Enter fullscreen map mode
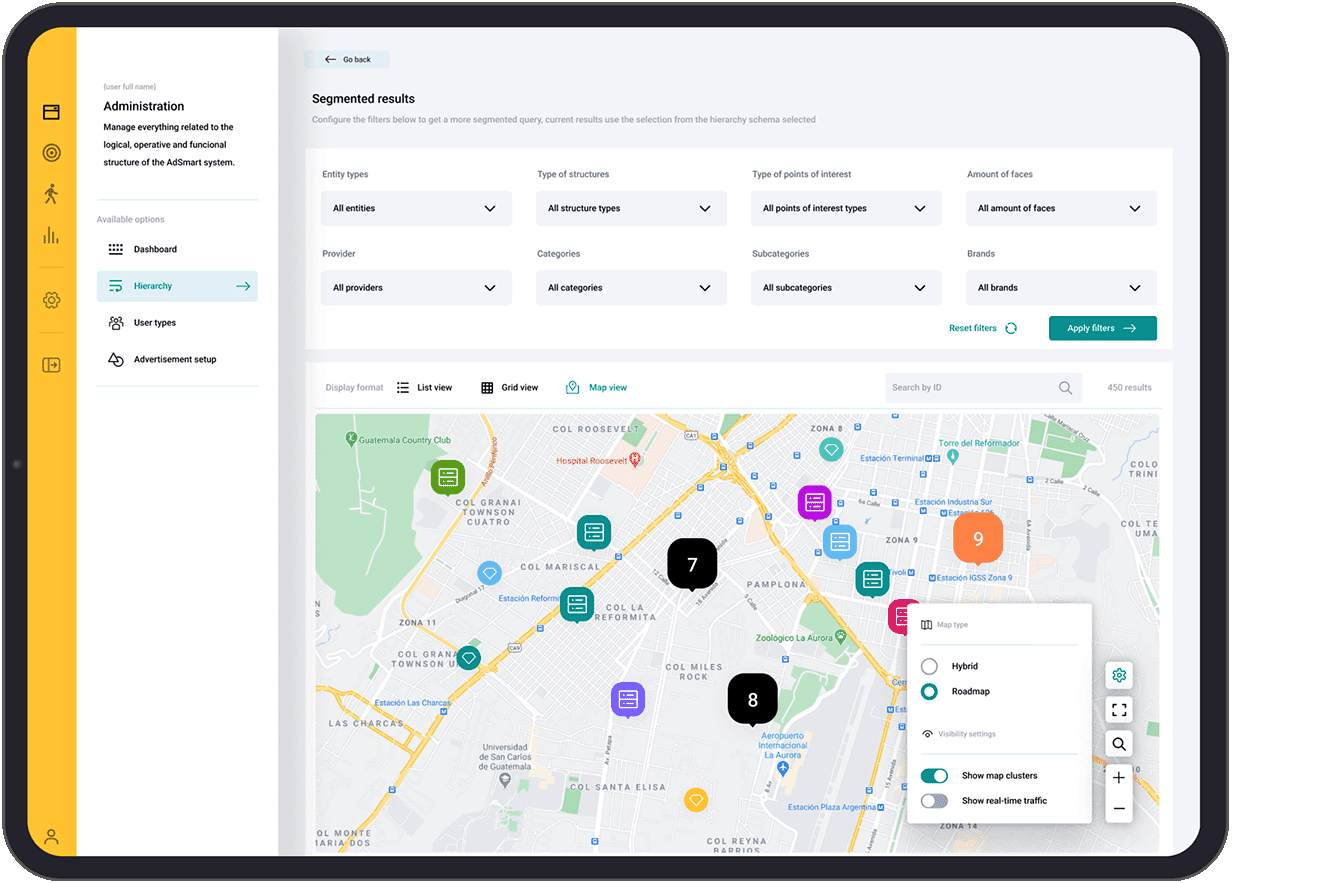1320x883 pixels. [x=1119, y=710]
